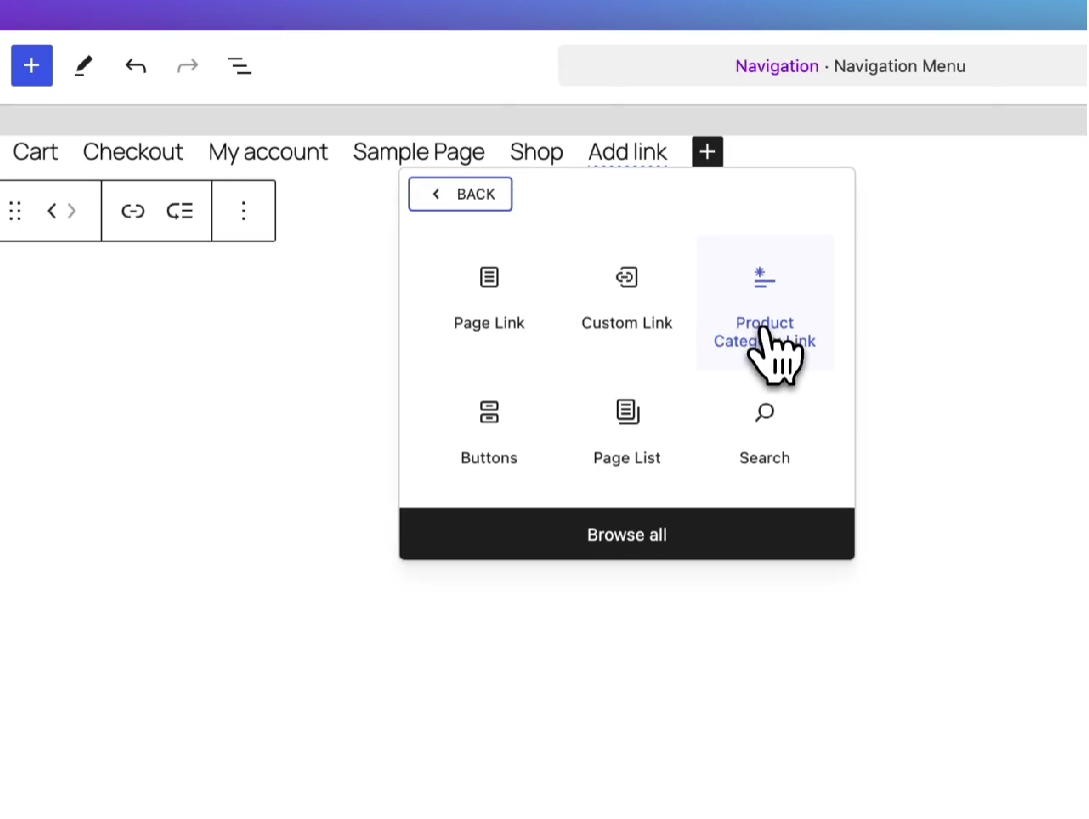
Task: Grab the block drag handle dots
Action: coord(14,210)
